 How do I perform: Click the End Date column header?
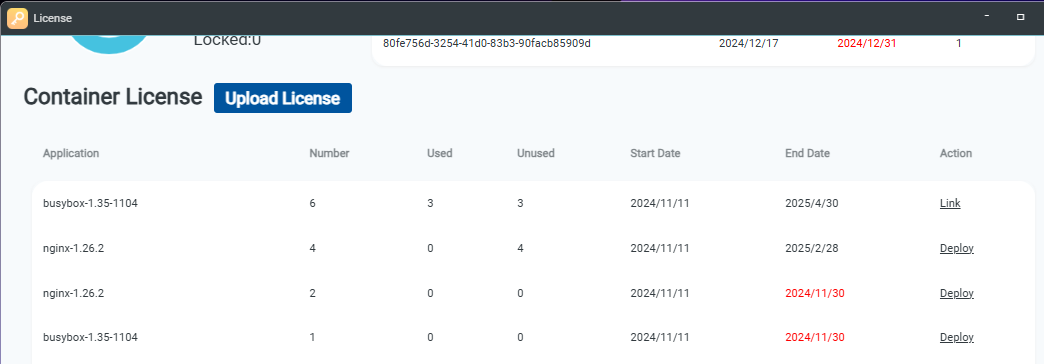pos(808,153)
